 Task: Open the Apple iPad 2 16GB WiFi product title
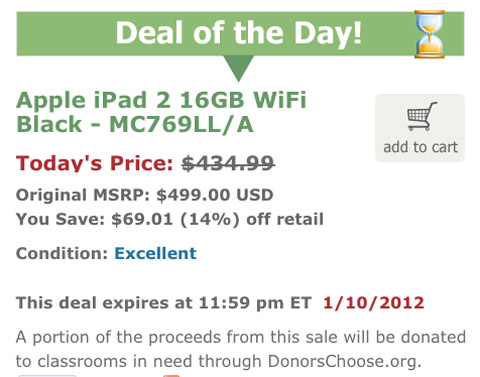coord(161,112)
